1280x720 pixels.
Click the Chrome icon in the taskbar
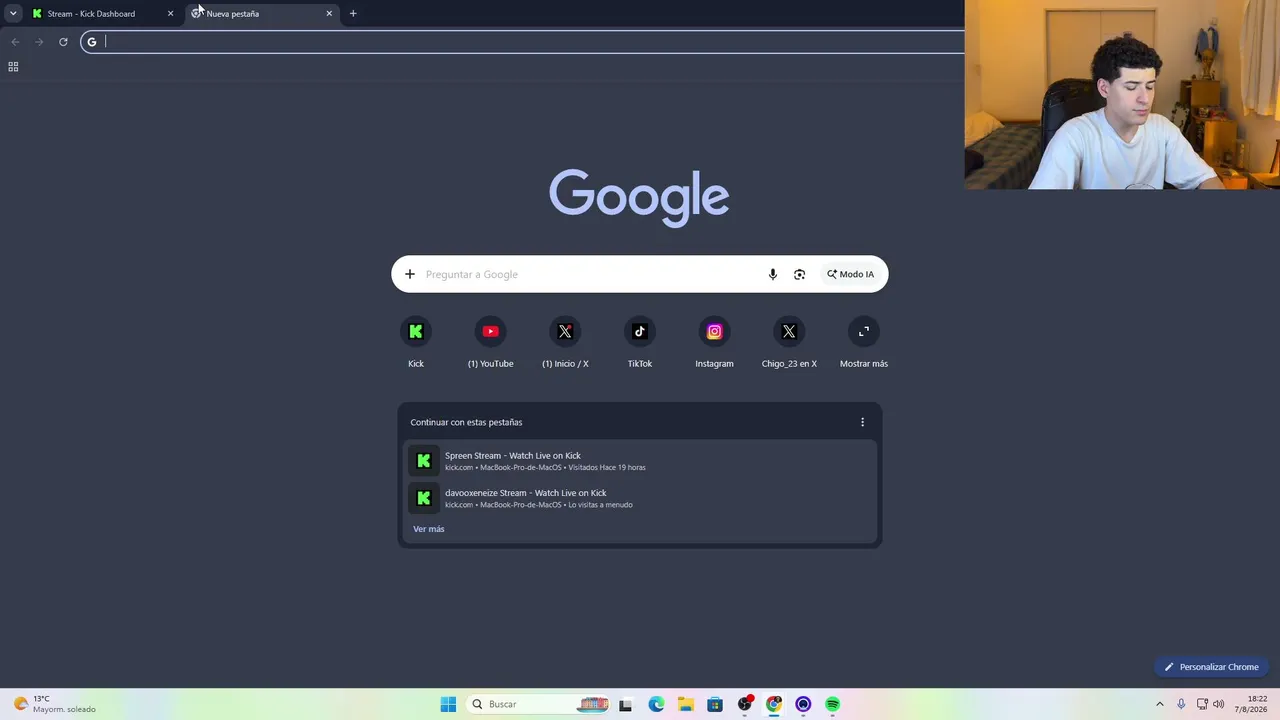pyautogui.click(x=774, y=704)
